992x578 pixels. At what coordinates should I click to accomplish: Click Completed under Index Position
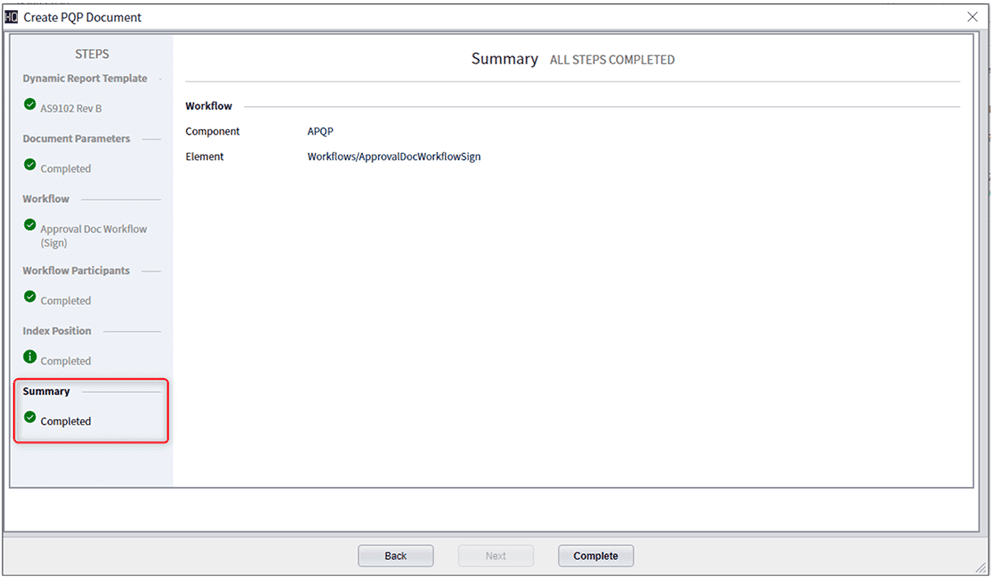tap(66, 361)
